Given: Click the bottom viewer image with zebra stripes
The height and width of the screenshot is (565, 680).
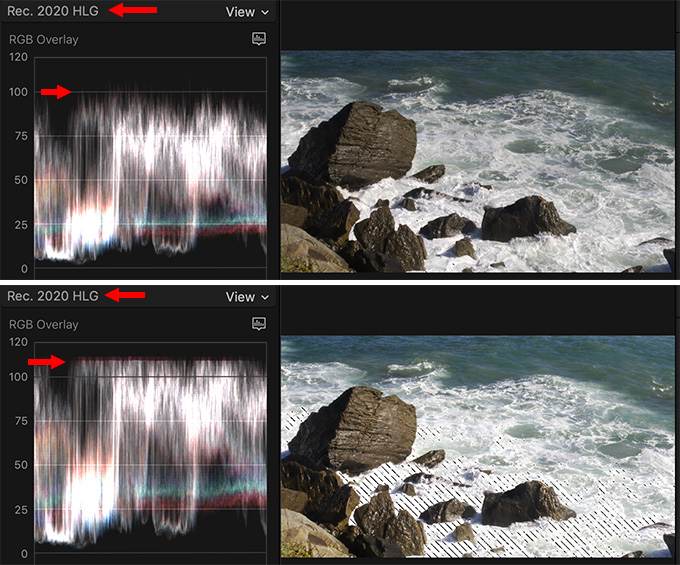Looking at the screenshot, I should (477, 447).
